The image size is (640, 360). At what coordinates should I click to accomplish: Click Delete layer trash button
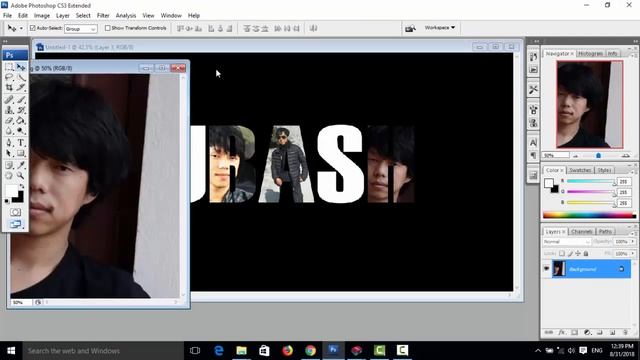pyautogui.click(x=625, y=332)
